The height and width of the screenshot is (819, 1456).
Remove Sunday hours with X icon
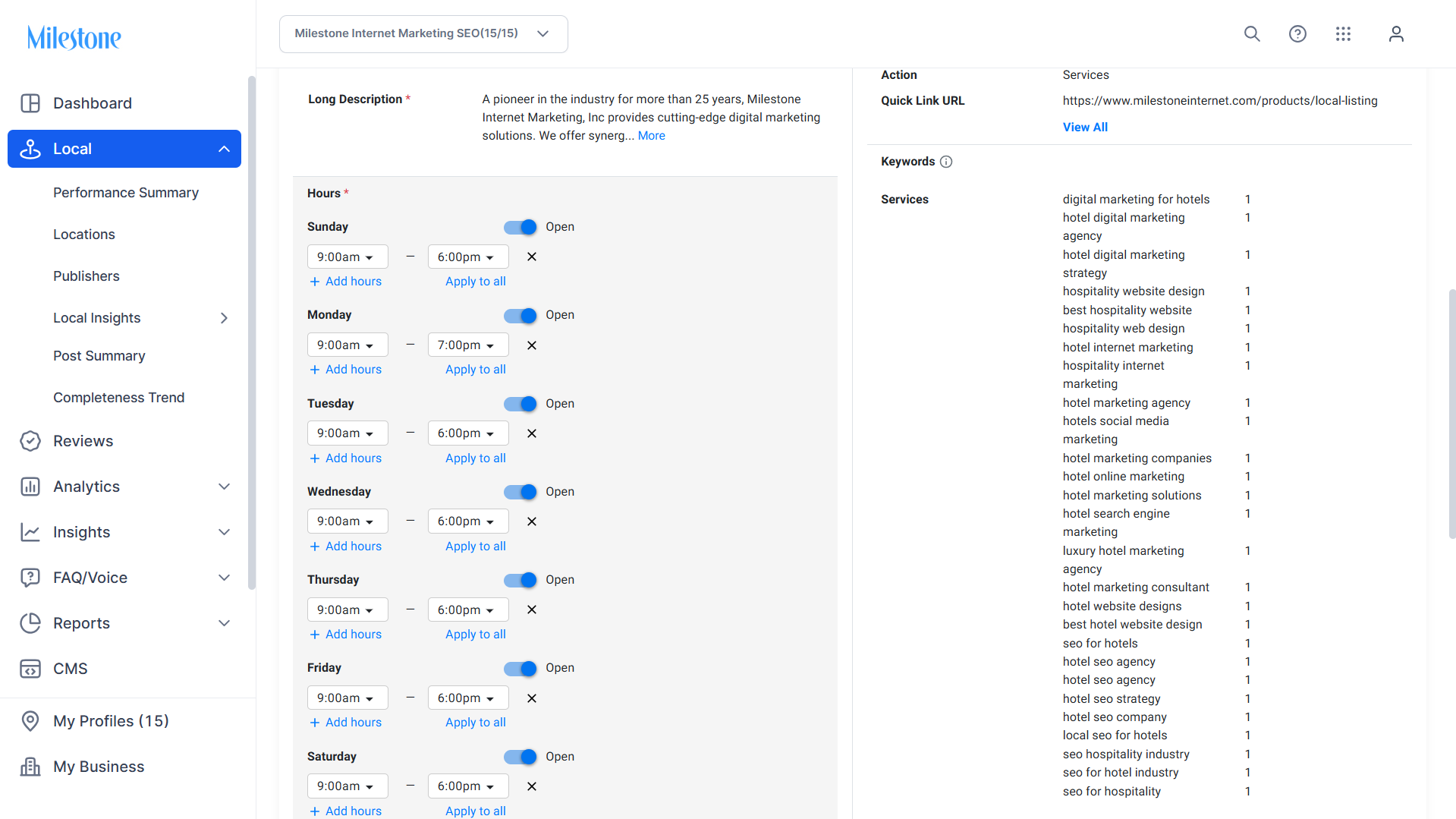[532, 257]
